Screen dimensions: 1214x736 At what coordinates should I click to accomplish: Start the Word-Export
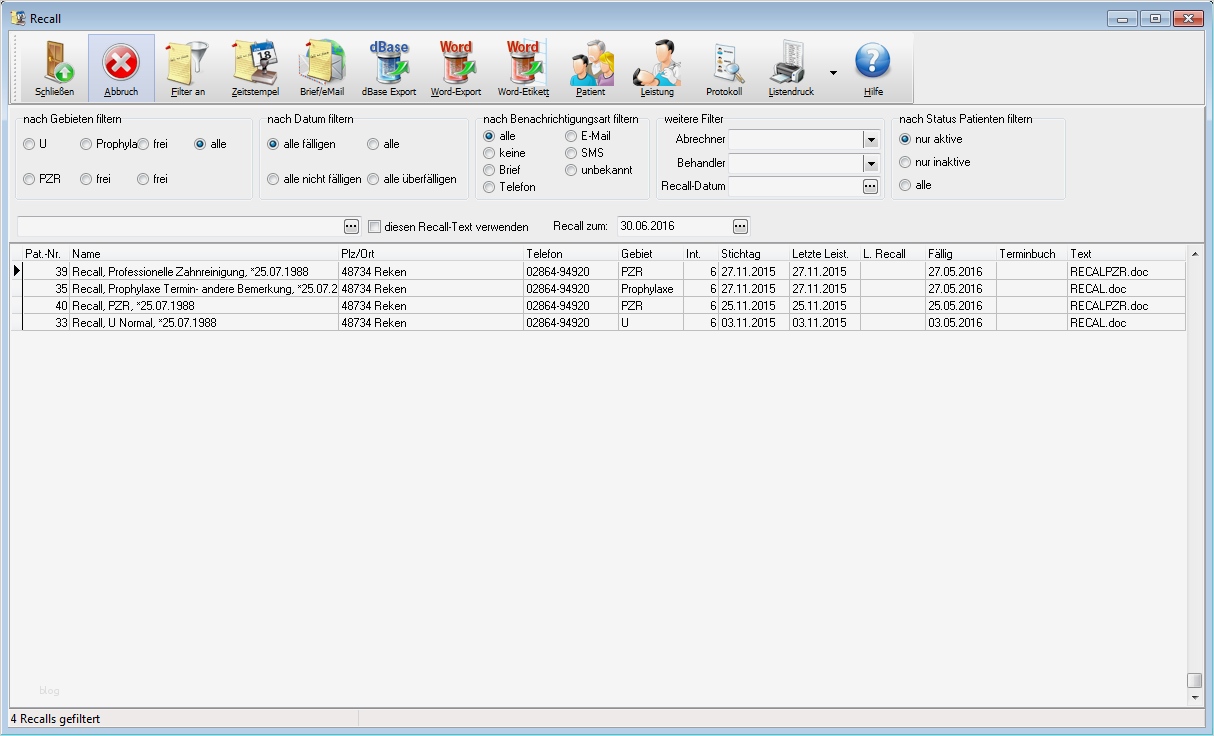[456, 63]
